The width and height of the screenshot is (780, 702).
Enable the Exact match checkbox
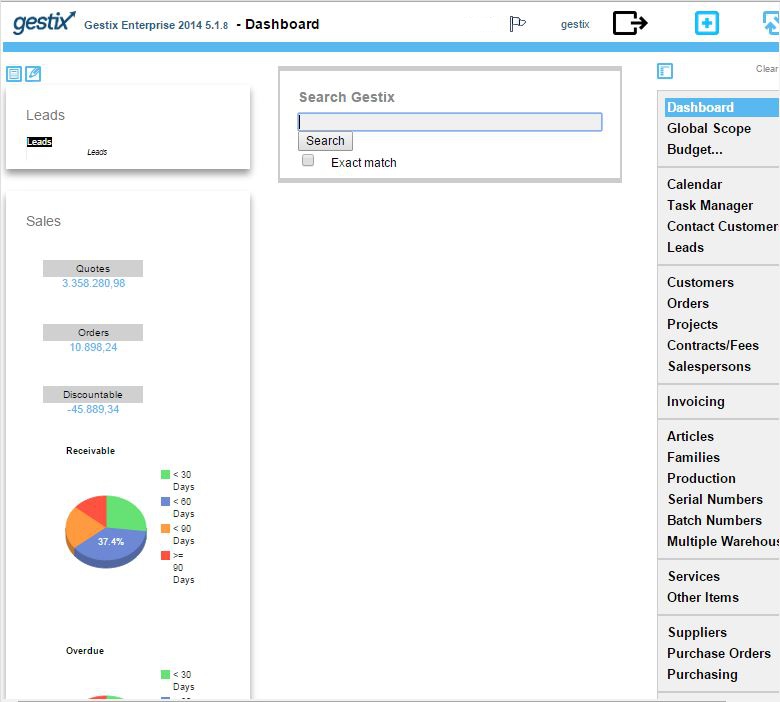tap(308, 160)
